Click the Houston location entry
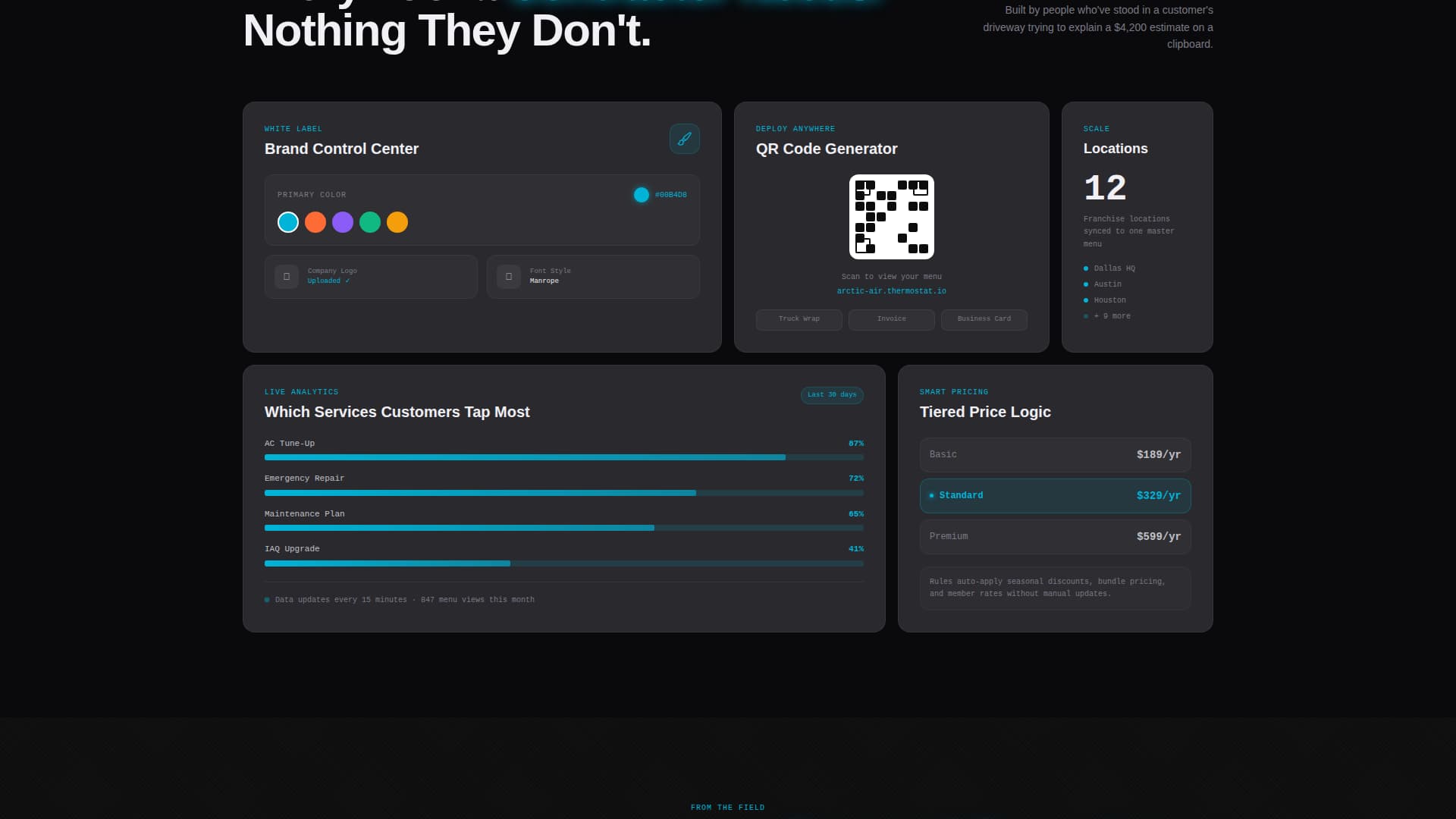Screen dimensions: 1456x819 1105,300
